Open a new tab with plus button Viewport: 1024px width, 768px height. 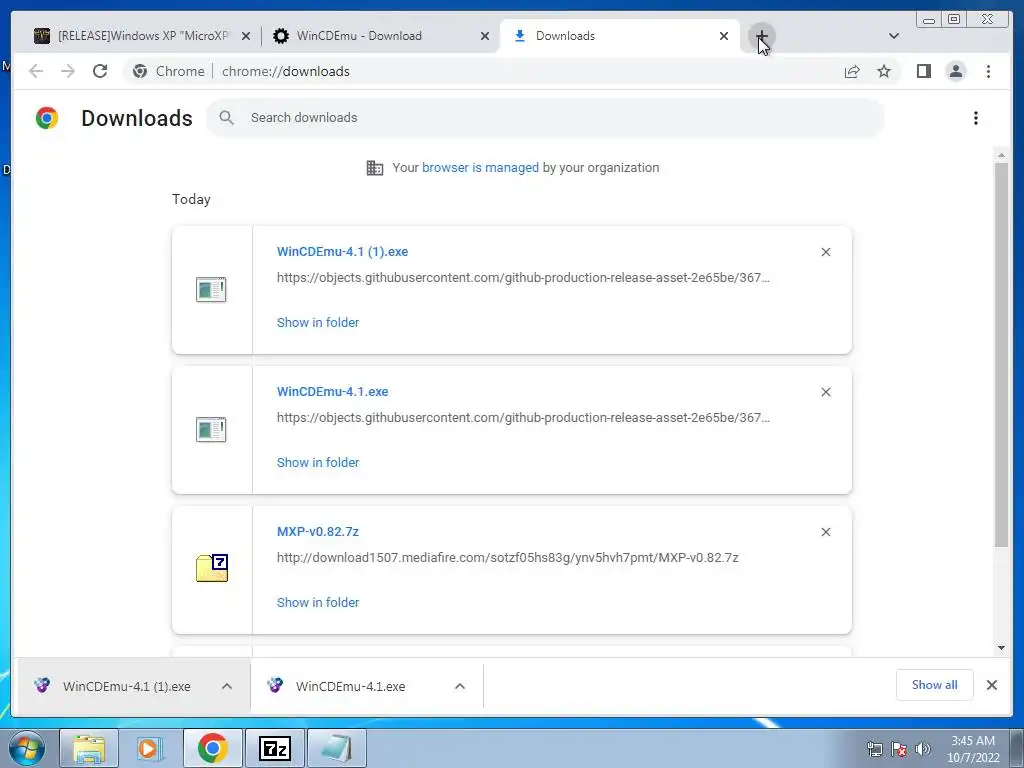click(x=761, y=36)
